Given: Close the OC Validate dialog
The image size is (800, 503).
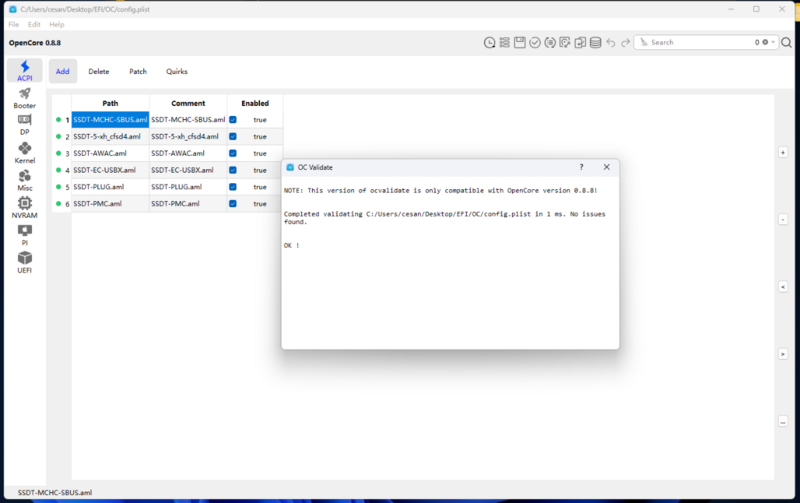Looking at the screenshot, I should pyautogui.click(x=607, y=167).
